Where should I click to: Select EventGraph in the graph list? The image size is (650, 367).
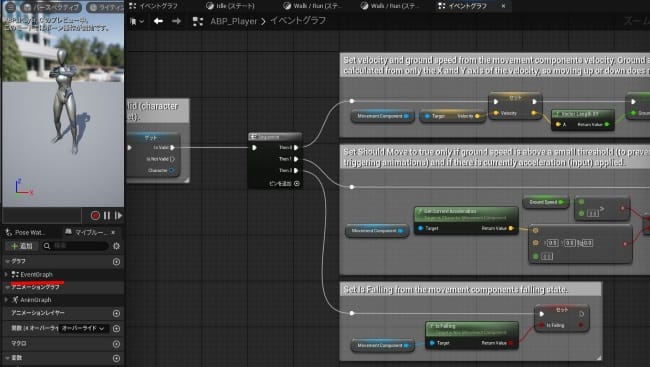[36, 275]
